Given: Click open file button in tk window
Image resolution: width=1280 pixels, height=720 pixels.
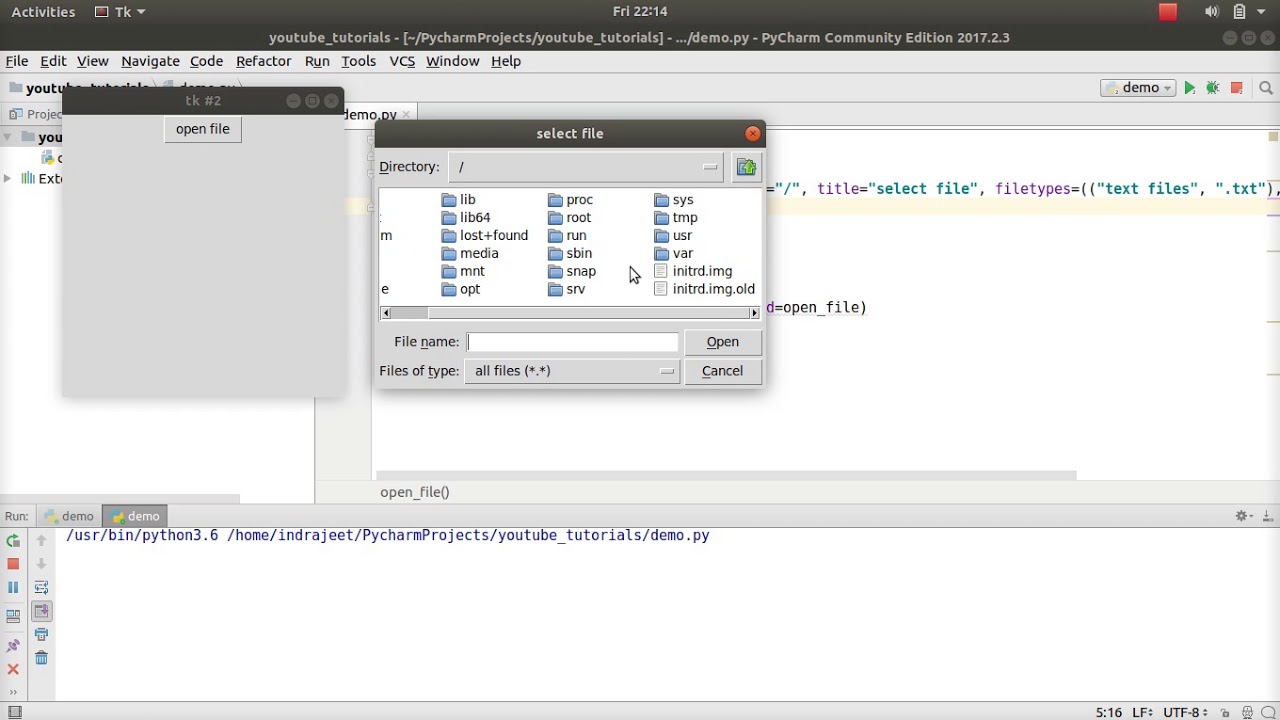Looking at the screenshot, I should pos(203,129).
